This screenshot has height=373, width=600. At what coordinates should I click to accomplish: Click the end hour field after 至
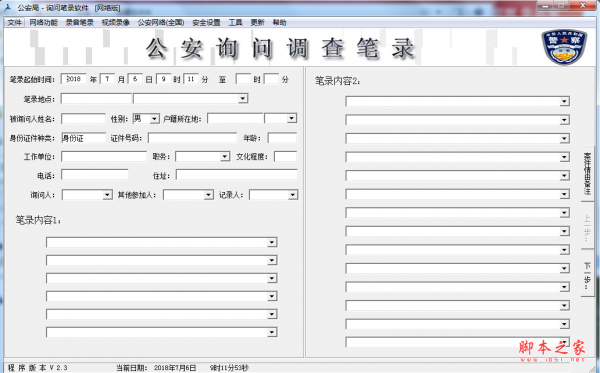click(x=243, y=79)
